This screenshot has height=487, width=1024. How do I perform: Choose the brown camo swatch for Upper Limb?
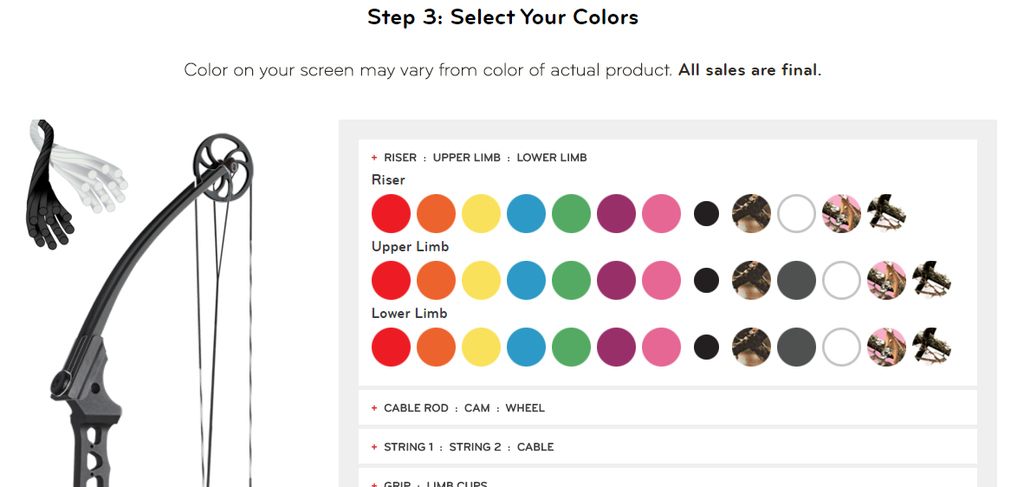coord(751,280)
